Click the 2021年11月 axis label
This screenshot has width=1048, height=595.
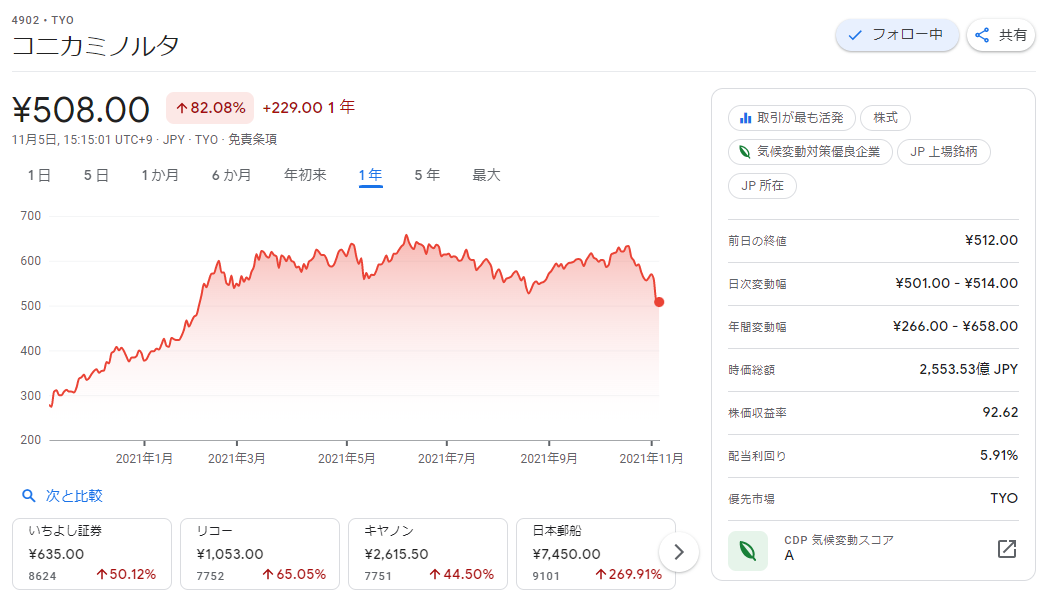(x=651, y=459)
